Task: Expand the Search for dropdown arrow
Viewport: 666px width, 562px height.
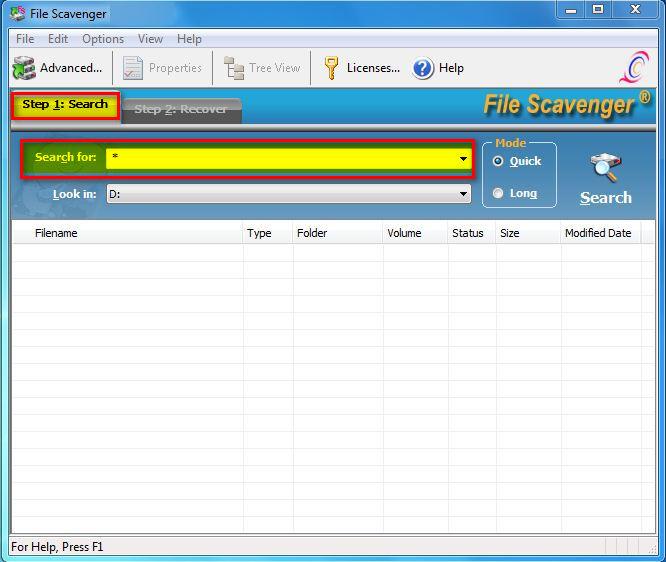Action: (x=463, y=159)
